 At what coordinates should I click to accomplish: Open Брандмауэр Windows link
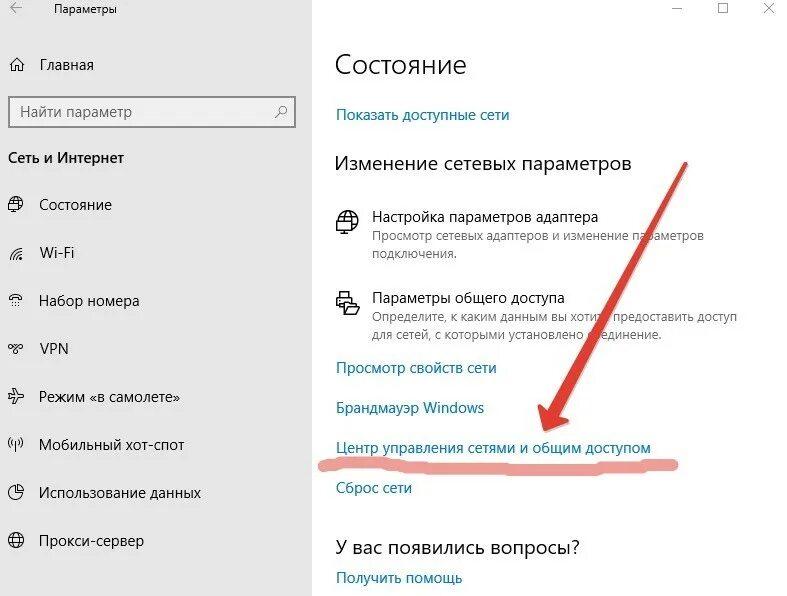pos(410,408)
